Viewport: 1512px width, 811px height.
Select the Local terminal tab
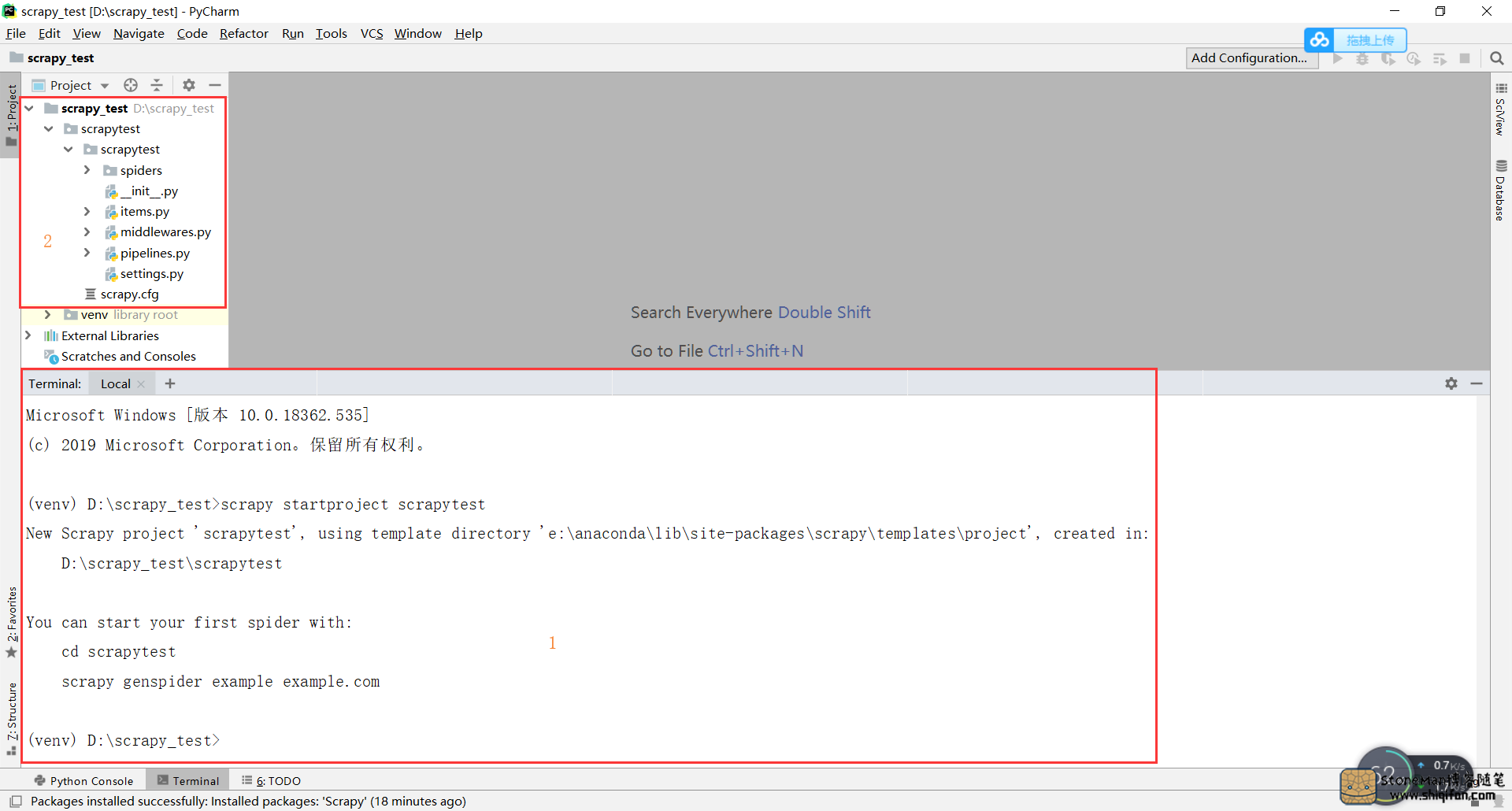tap(115, 383)
